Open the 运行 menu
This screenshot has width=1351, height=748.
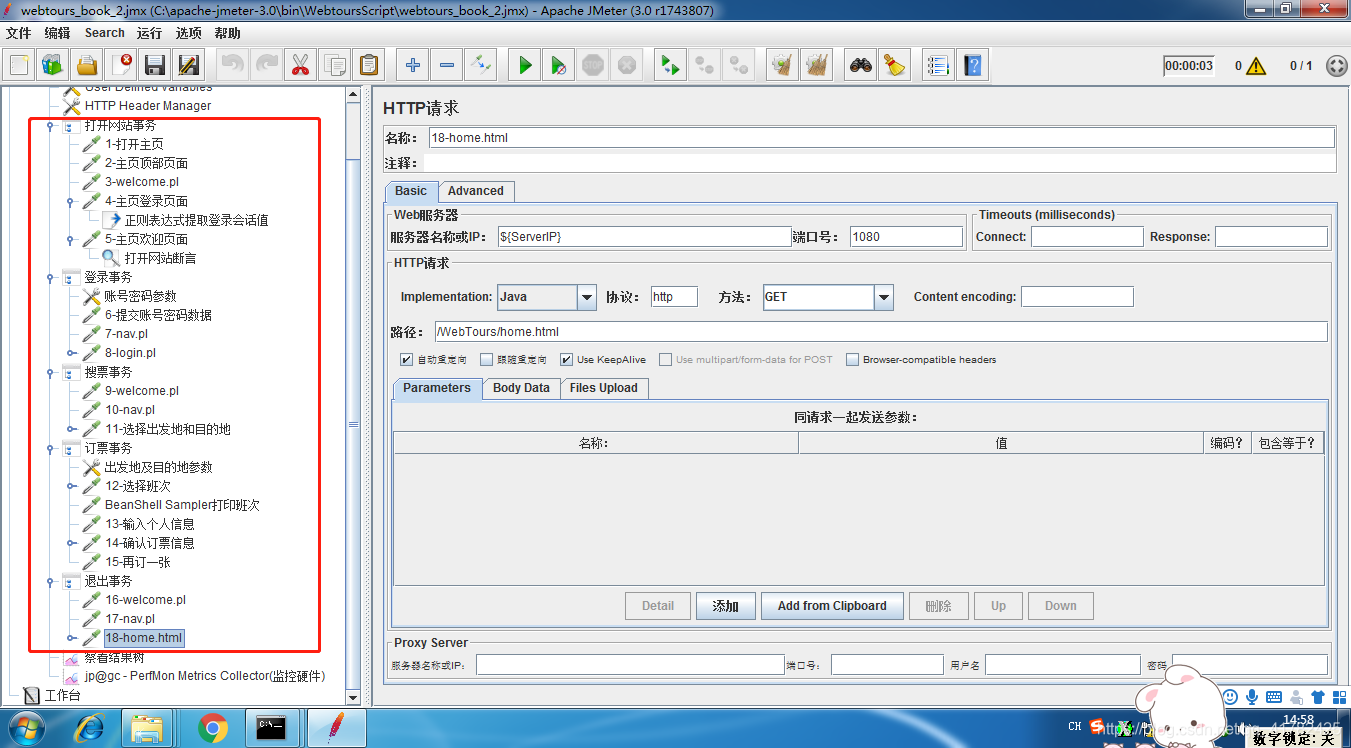click(149, 33)
